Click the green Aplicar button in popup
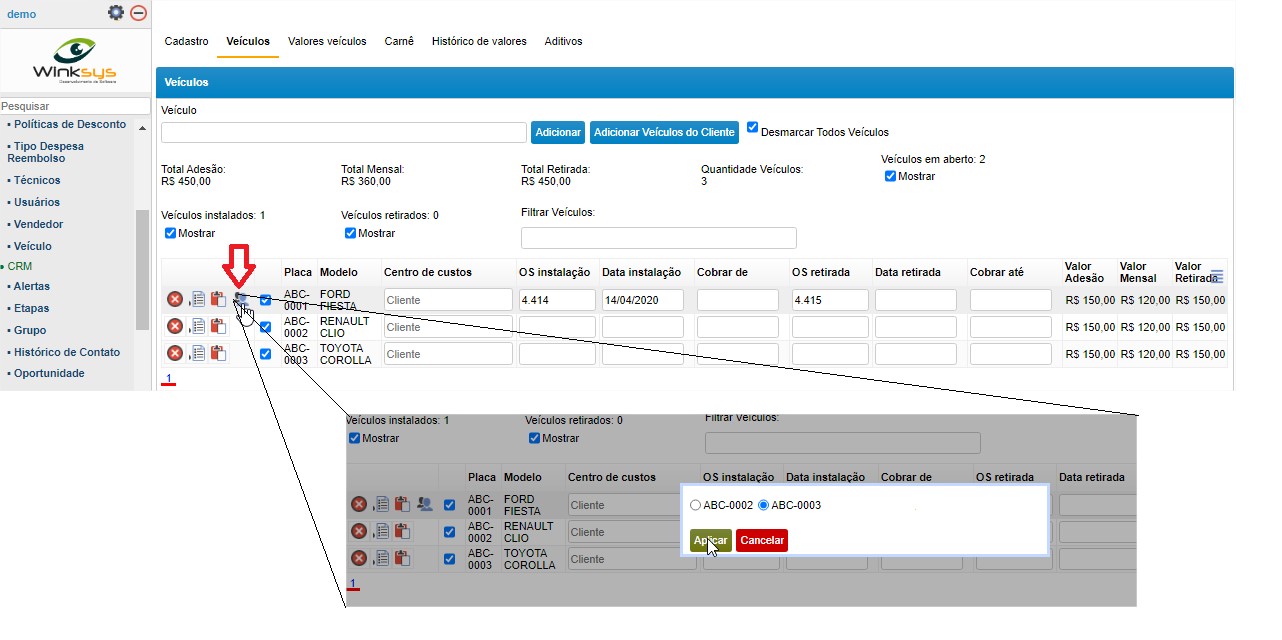This screenshot has width=1282, height=640. [x=710, y=540]
